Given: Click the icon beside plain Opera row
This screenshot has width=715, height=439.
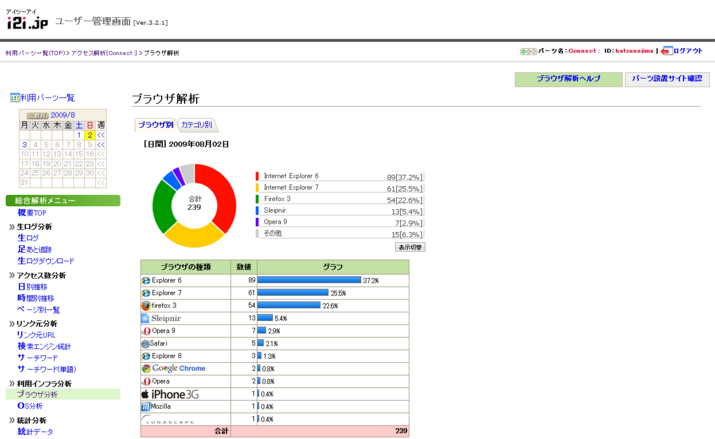Looking at the screenshot, I should tap(146, 381).
